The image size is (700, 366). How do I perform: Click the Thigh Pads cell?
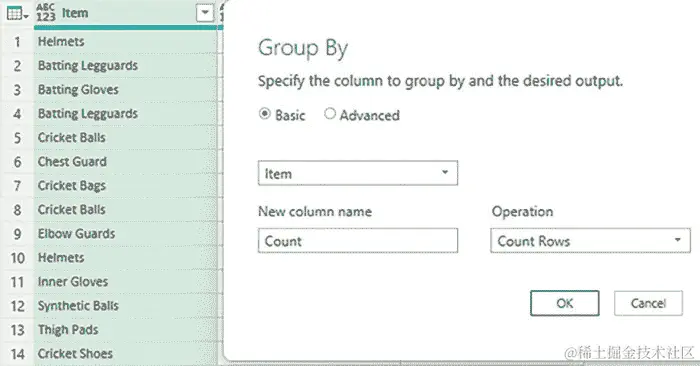tap(125, 330)
